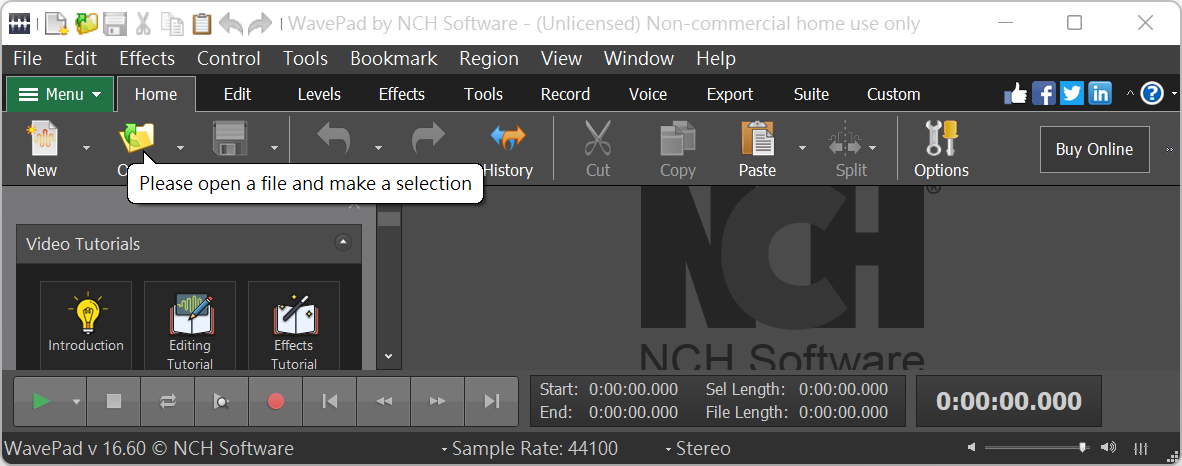The image size is (1182, 466).
Task: Click the Stop playback button
Action: (113, 401)
